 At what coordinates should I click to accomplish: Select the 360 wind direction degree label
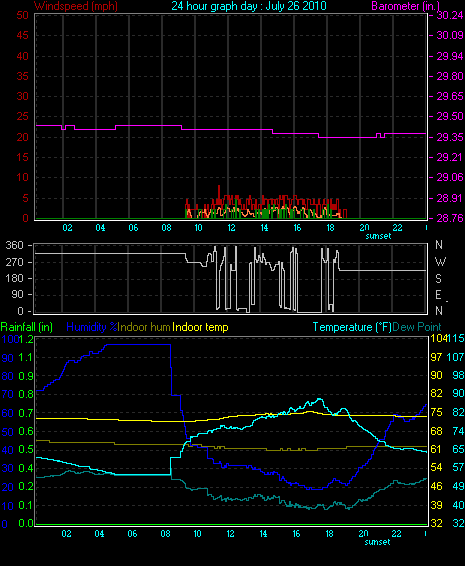pyautogui.click(x=14, y=245)
